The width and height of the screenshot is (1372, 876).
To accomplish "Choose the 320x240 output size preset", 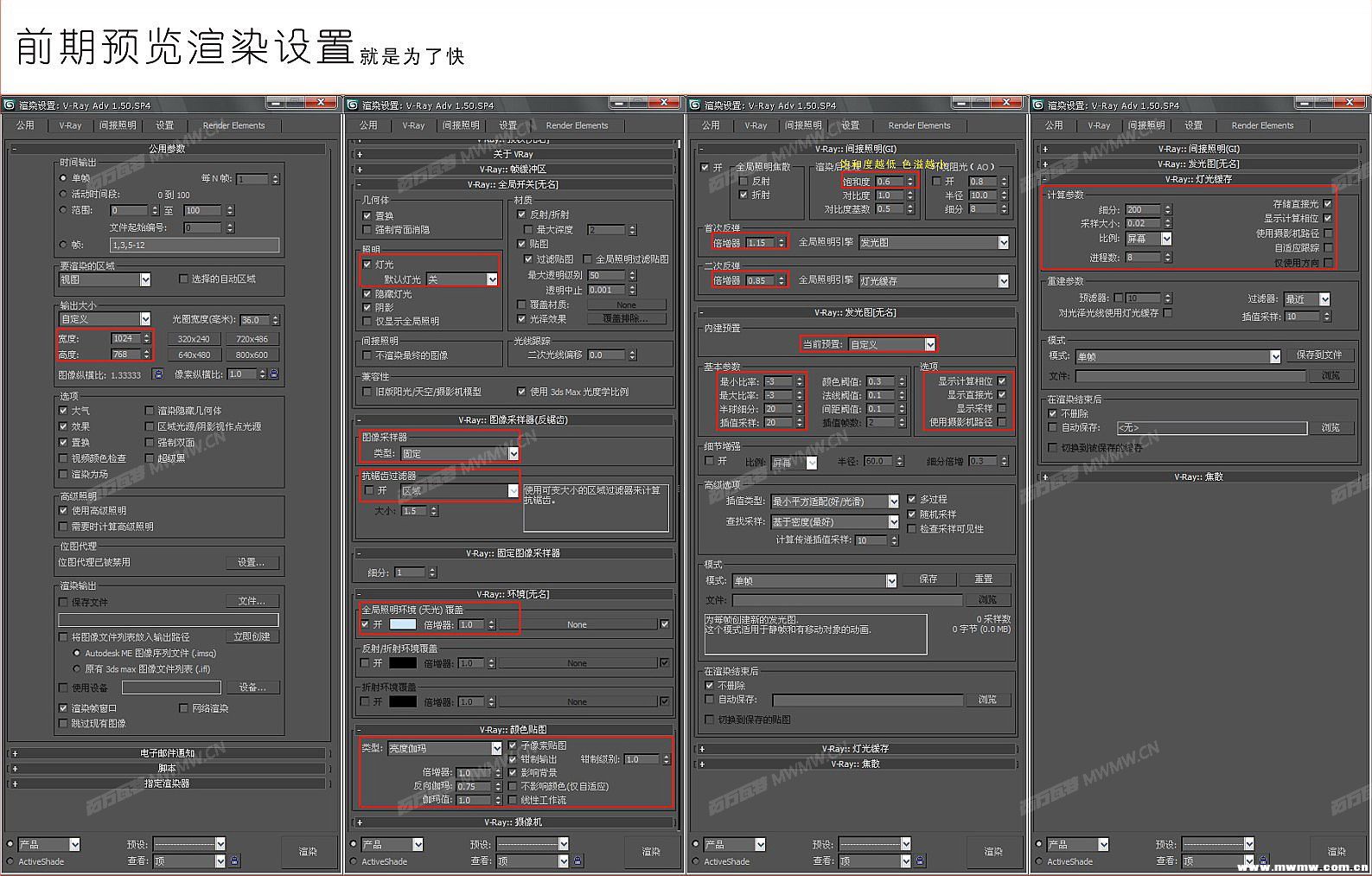I will pos(195,339).
